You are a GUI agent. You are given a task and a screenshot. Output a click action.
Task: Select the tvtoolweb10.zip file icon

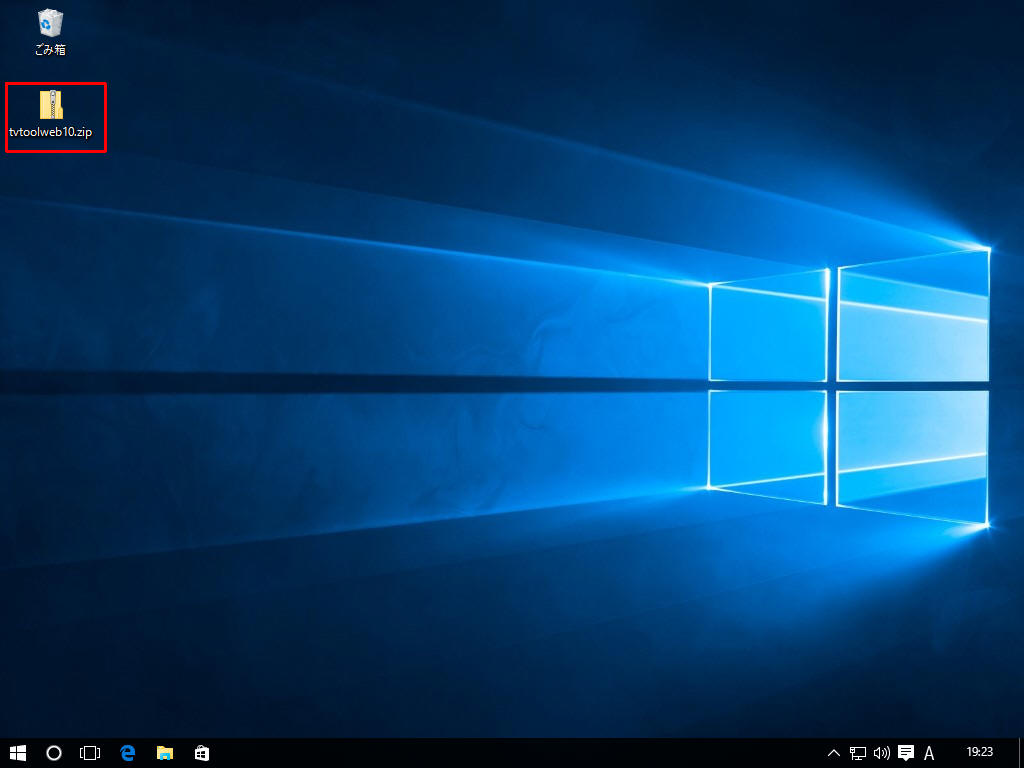(51, 104)
